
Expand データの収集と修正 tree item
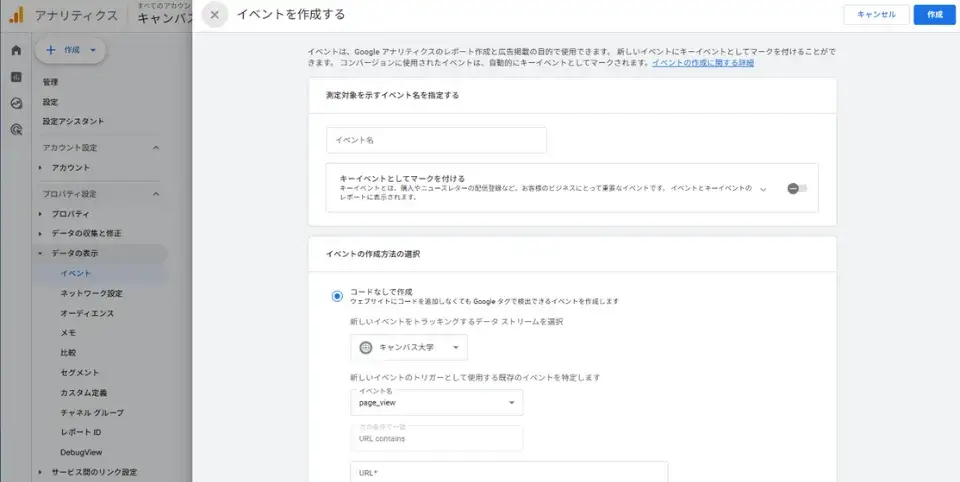(40, 233)
